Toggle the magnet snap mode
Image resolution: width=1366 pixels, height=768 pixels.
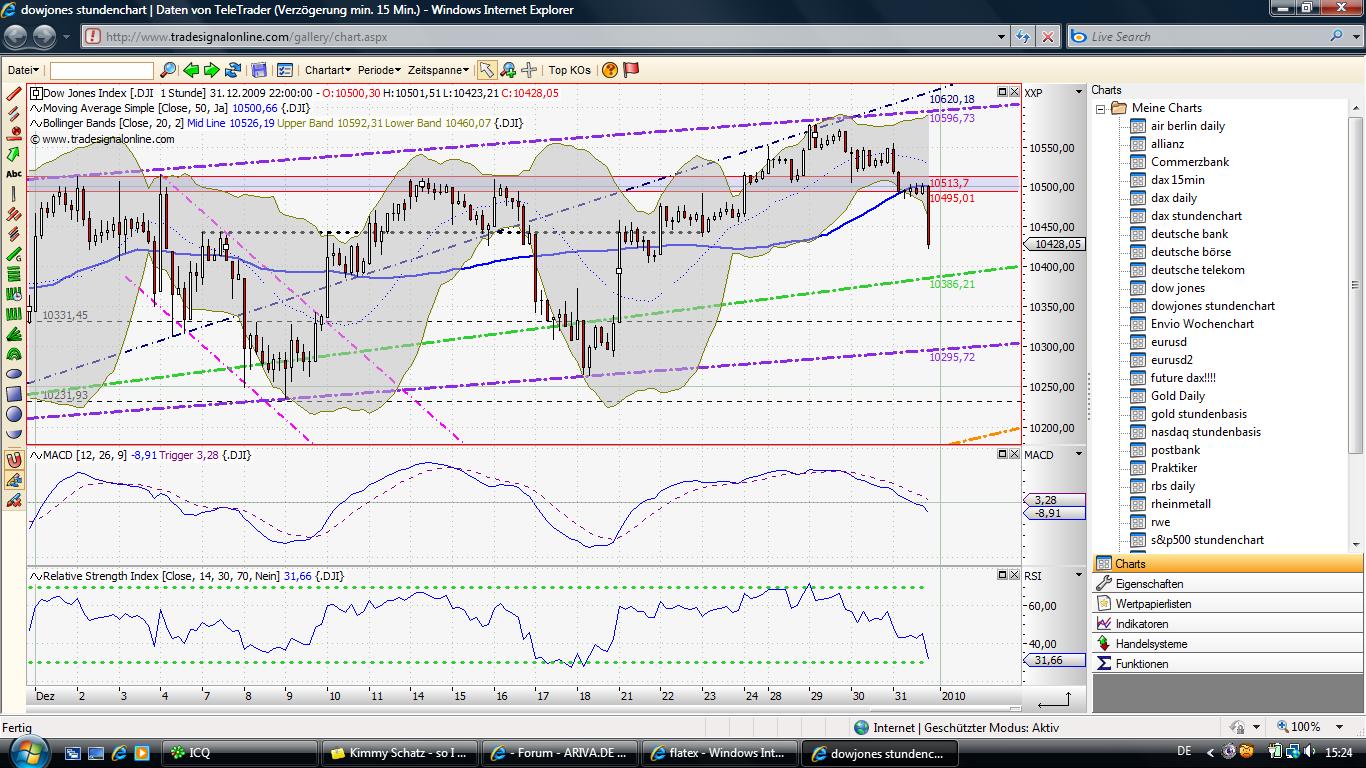[x=14, y=460]
